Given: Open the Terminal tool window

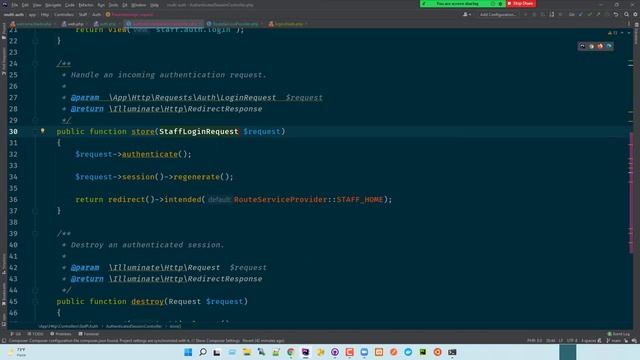Looking at the screenshot, I should pos(89,334).
